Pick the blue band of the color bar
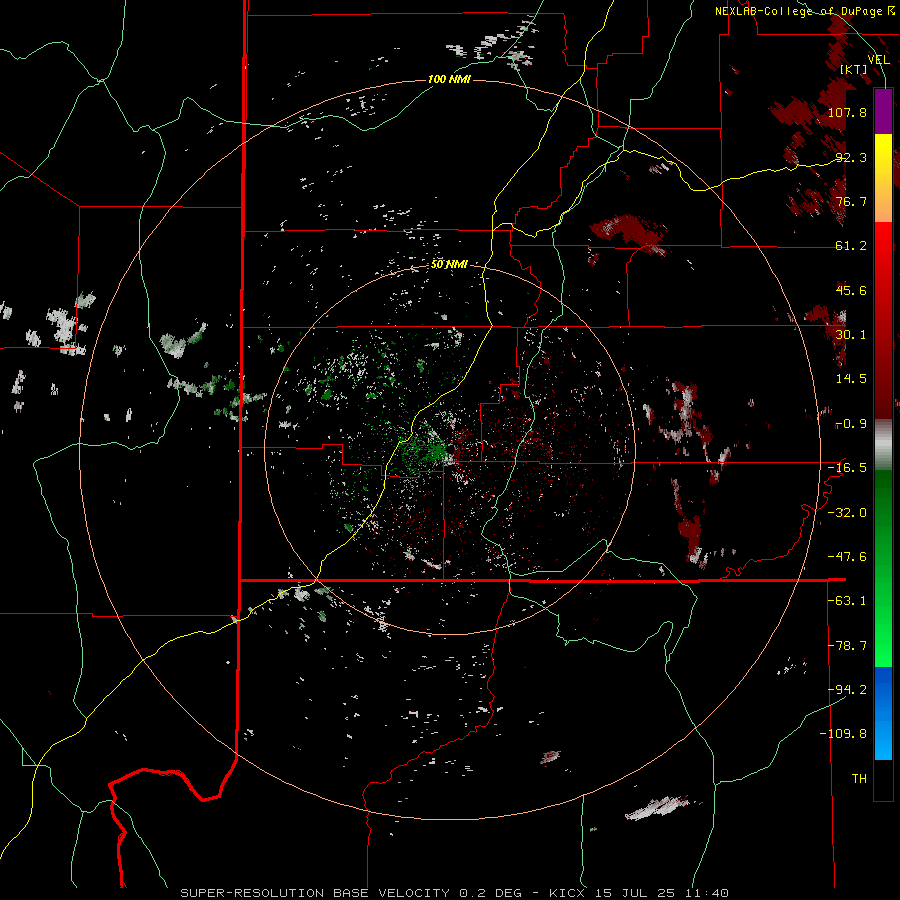The height and width of the screenshot is (900, 900). pos(883,713)
